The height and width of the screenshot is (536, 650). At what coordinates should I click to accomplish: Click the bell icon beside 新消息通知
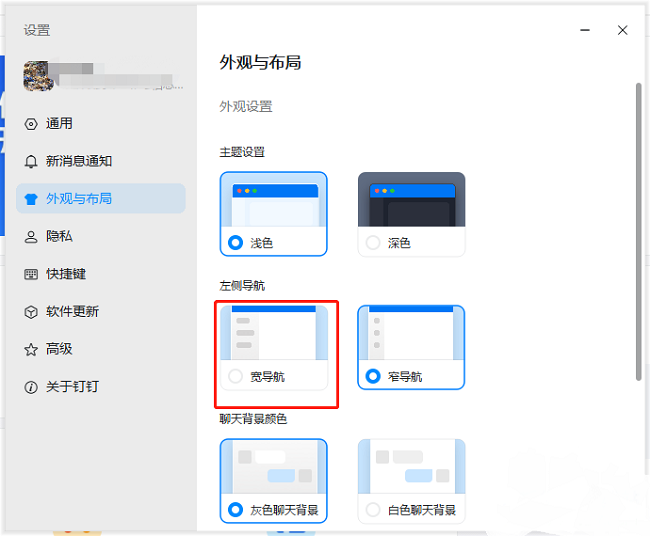[x=31, y=161]
